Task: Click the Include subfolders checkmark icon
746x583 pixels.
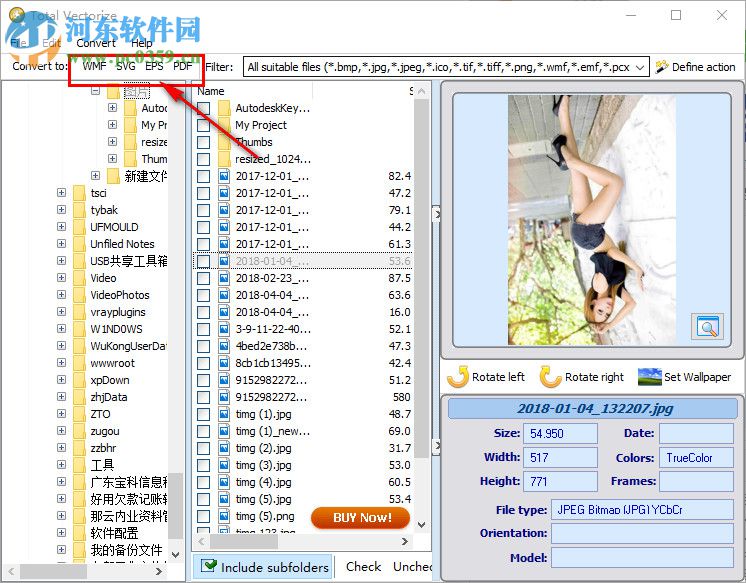Action: tap(209, 565)
